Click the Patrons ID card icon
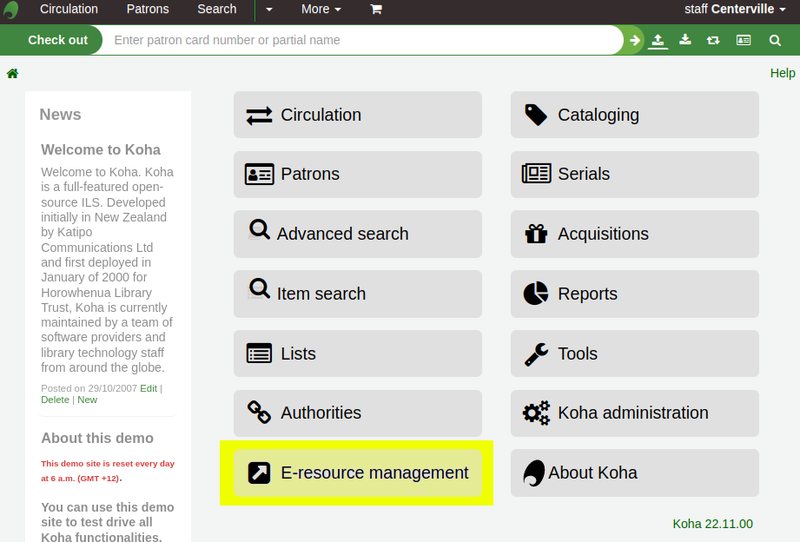800x542 pixels. pos(259,175)
